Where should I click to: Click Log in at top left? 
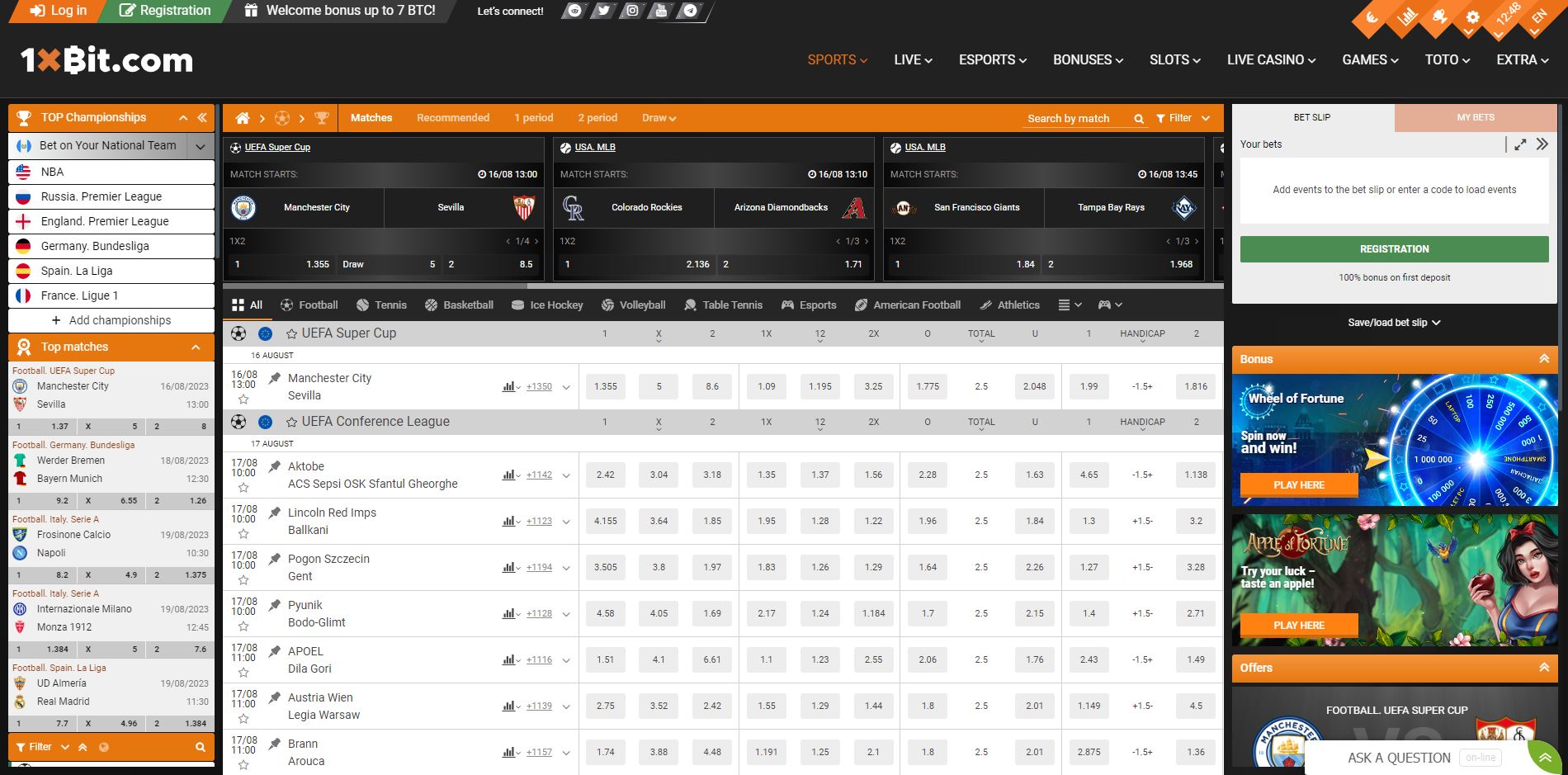pyautogui.click(x=58, y=11)
